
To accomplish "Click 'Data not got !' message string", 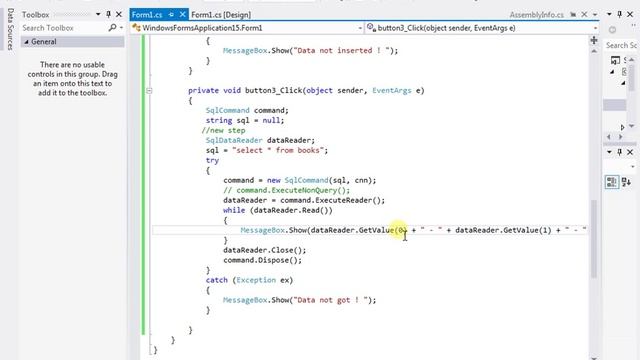I will tap(331, 300).
